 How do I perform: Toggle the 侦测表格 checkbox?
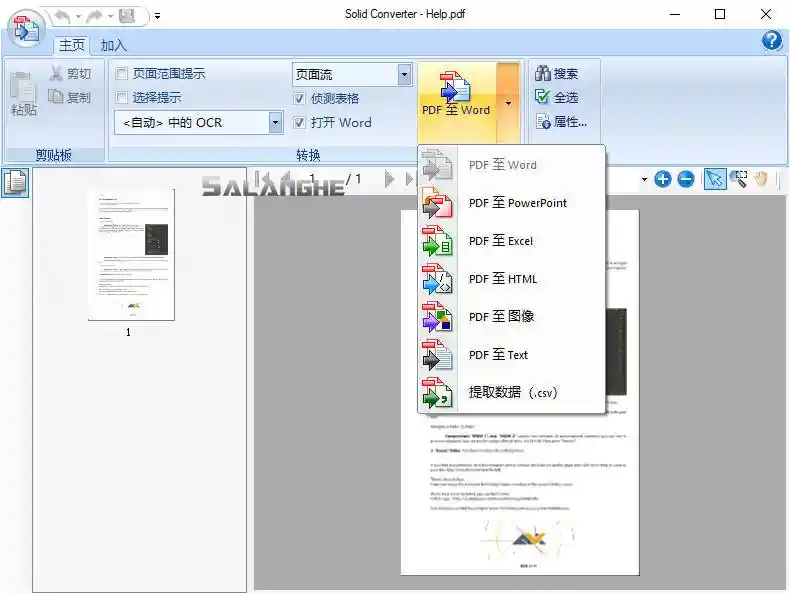point(299,98)
